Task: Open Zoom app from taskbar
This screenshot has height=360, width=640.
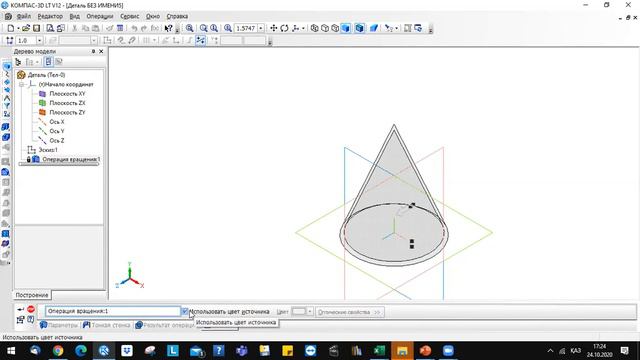Action: pos(448,351)
